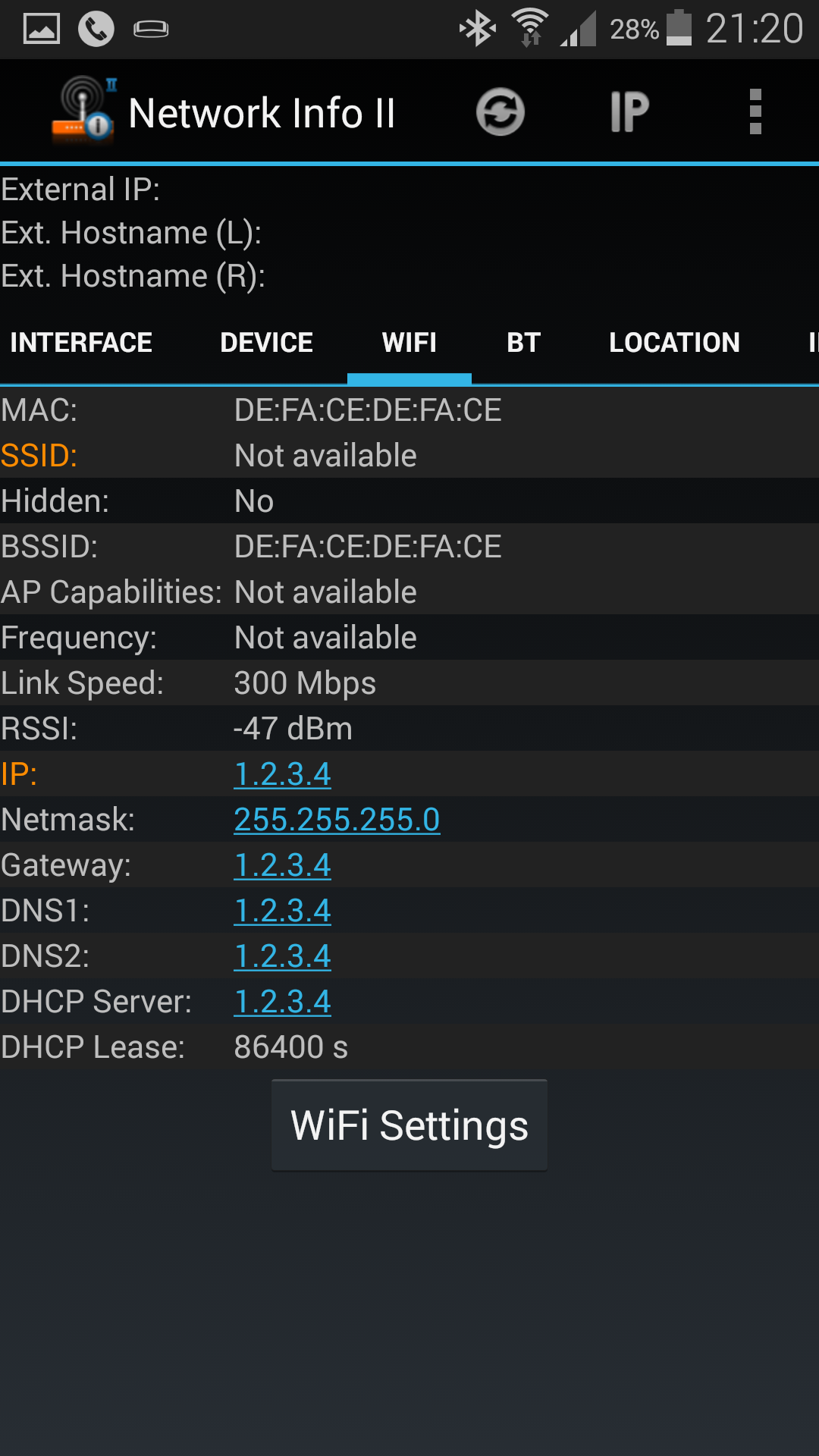The height and width of the screenshot is (1456, 819).
Task: Switch to the DEVICE tab
Action: pos(266,343)
